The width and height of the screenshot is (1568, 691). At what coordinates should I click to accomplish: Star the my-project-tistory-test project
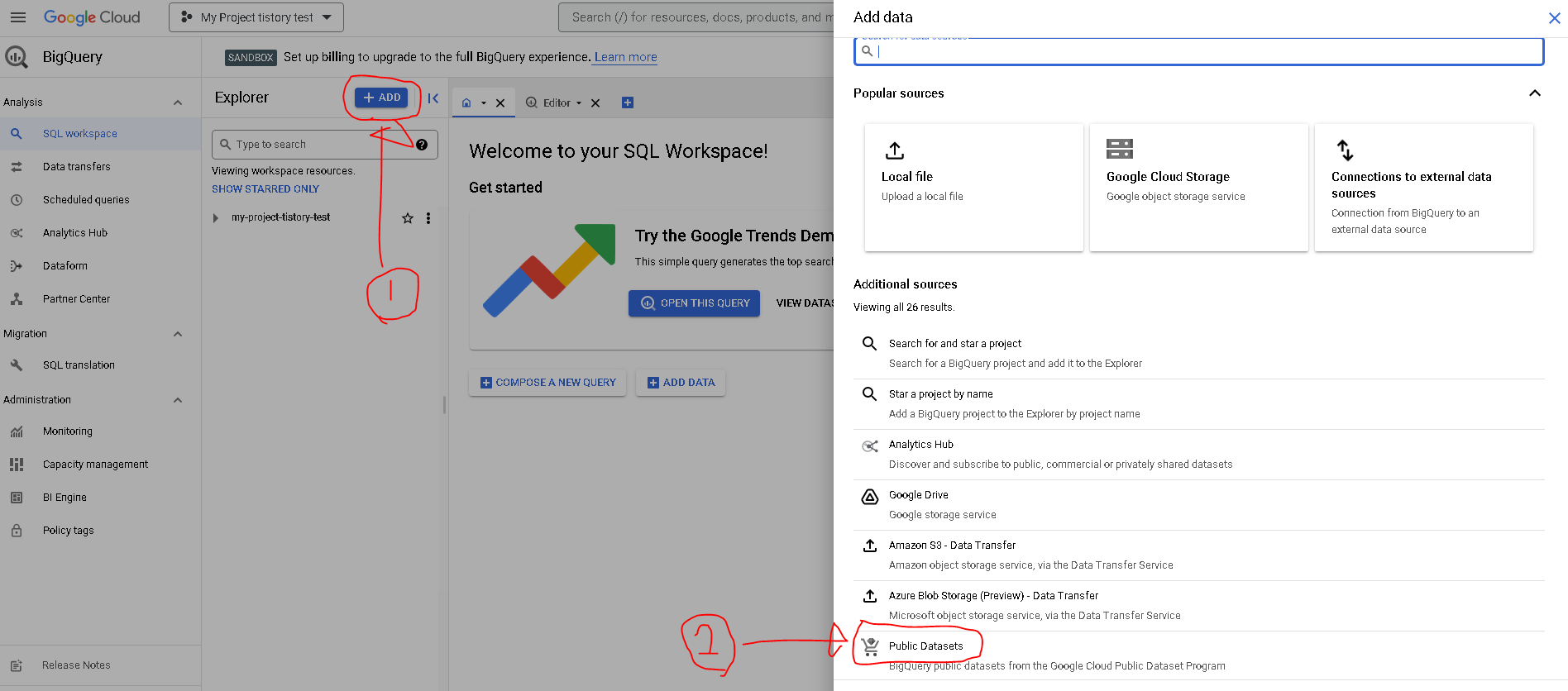(408, 218)
